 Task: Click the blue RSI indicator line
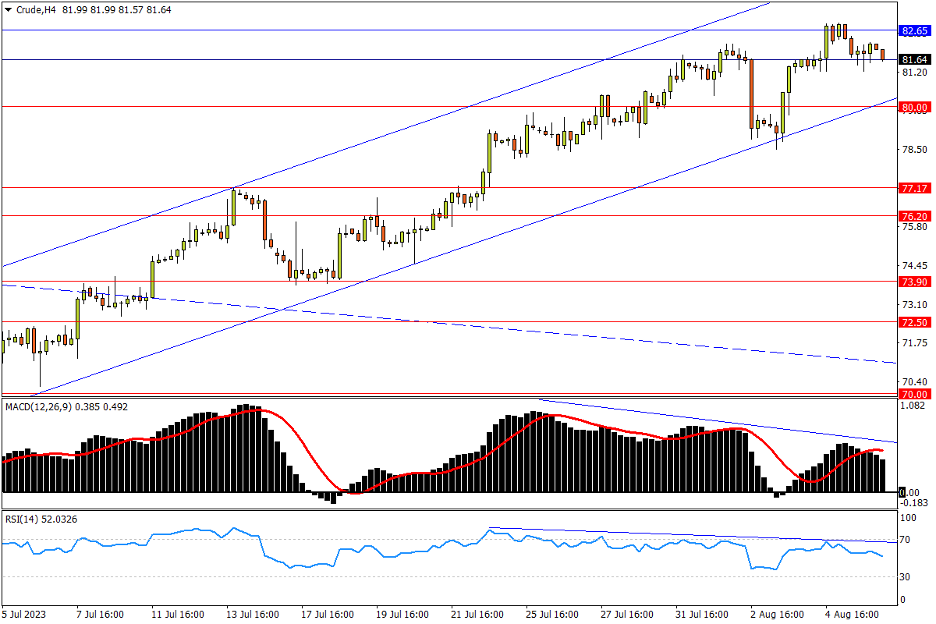point(300,563)
